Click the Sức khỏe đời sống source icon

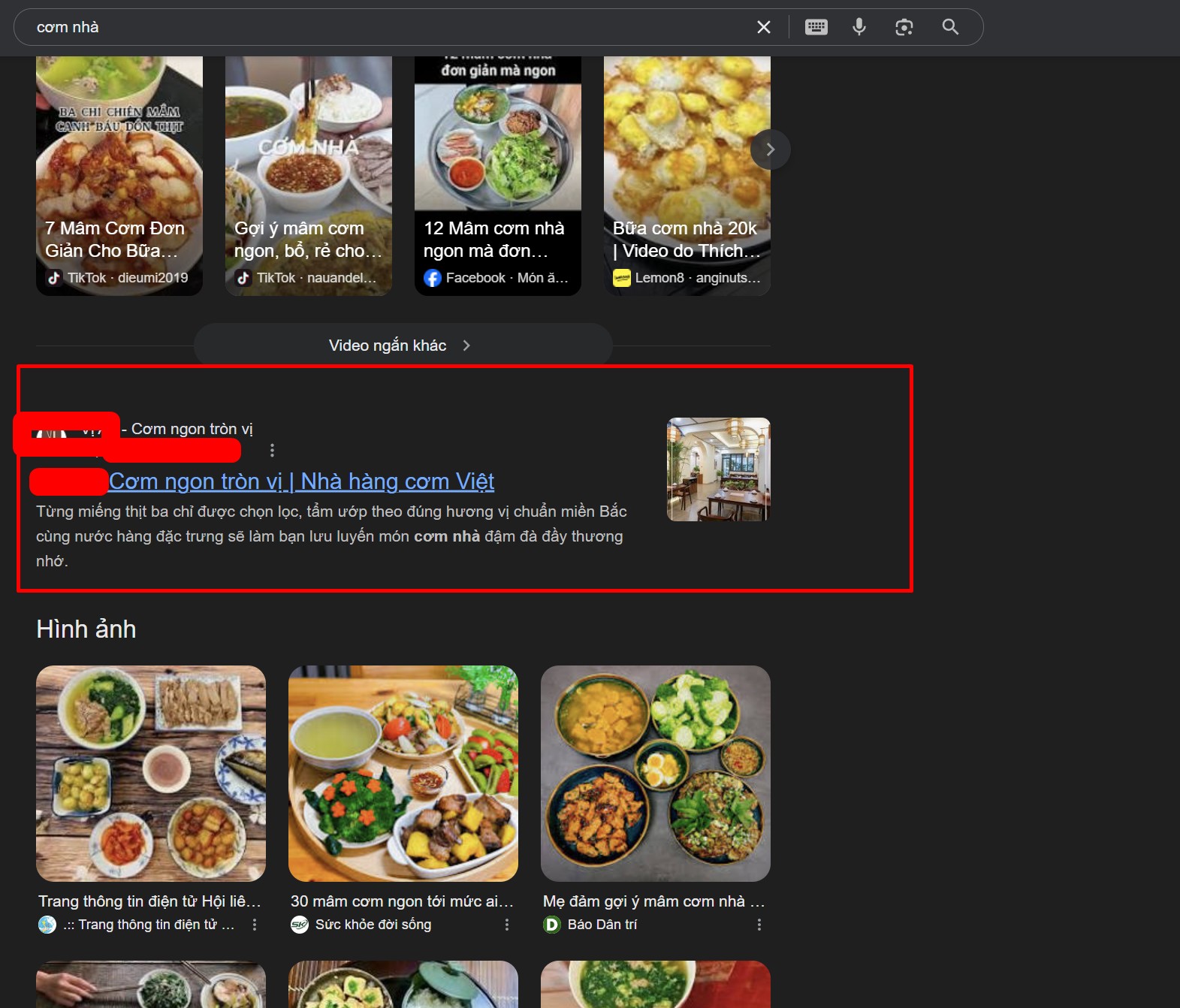(x=300, y=925)
